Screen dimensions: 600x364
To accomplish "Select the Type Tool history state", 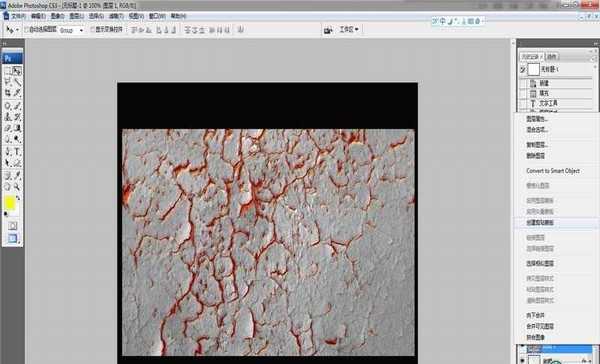I will 556,103.
